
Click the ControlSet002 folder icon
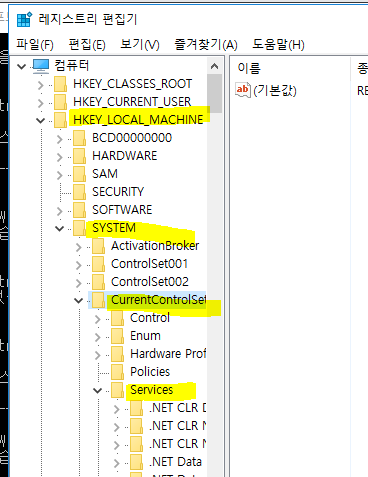99,282
